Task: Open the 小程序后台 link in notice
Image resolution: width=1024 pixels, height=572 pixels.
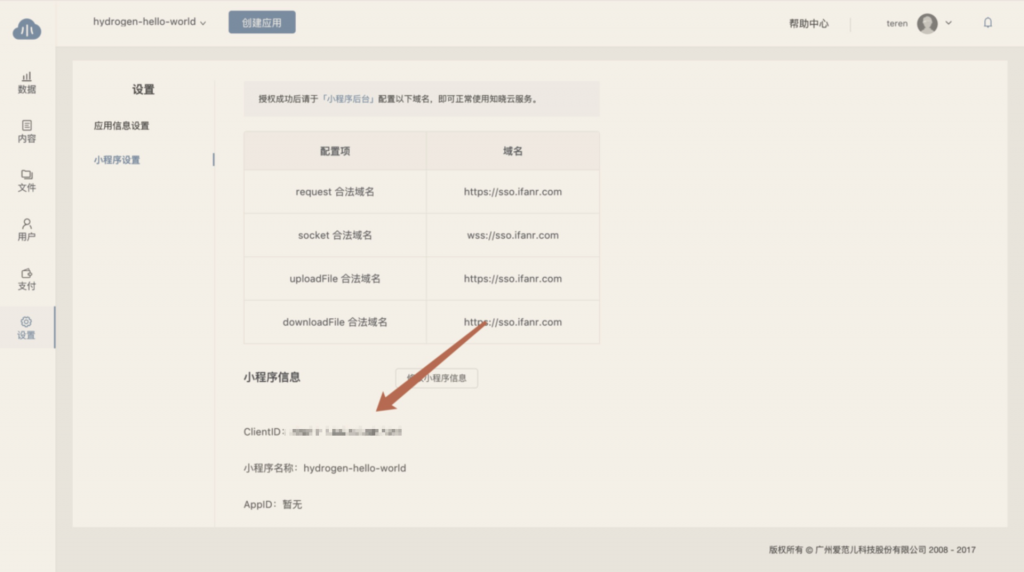Action: (x=349, y=99)
